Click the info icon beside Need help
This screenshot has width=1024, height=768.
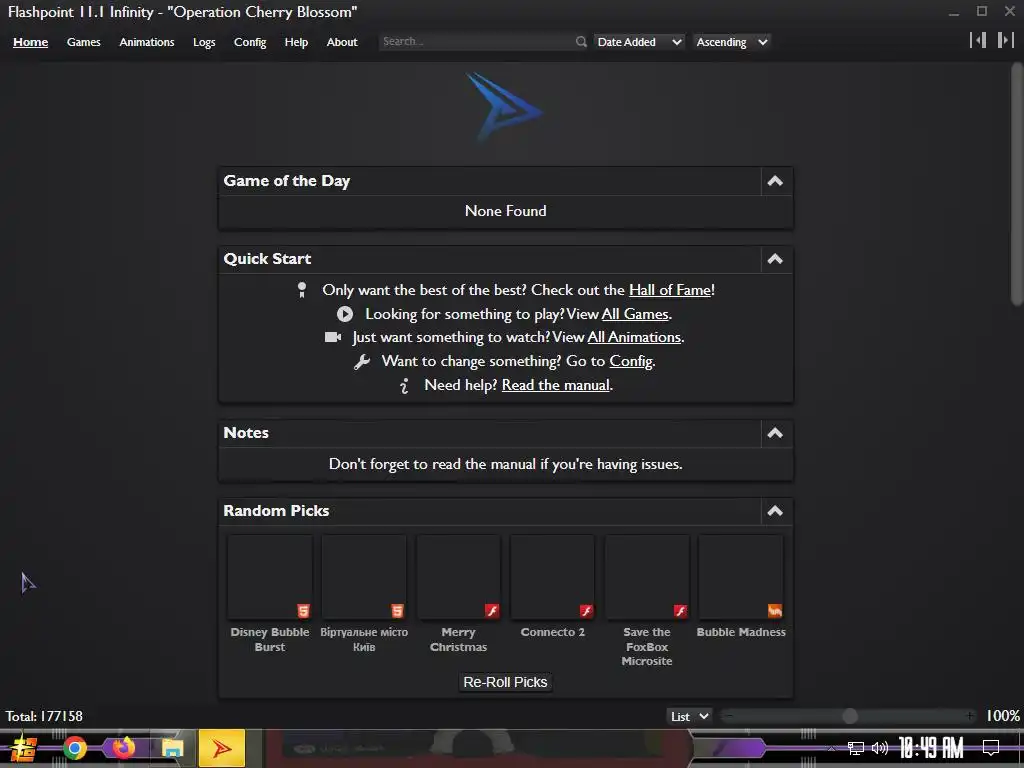[x=405, y=385]
